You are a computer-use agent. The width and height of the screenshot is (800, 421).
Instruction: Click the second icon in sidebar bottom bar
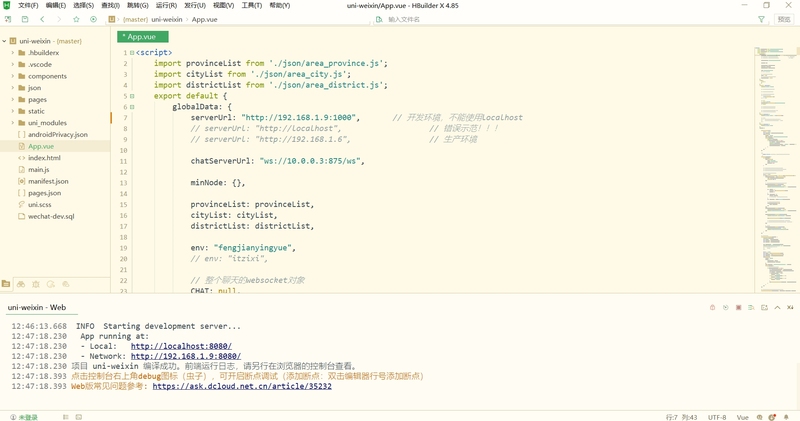pyautogui.click(x=21, y=284)
